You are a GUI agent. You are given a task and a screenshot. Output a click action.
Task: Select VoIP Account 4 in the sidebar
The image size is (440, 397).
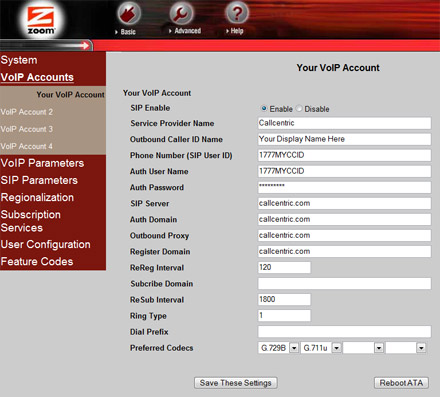tap(27, 146)
